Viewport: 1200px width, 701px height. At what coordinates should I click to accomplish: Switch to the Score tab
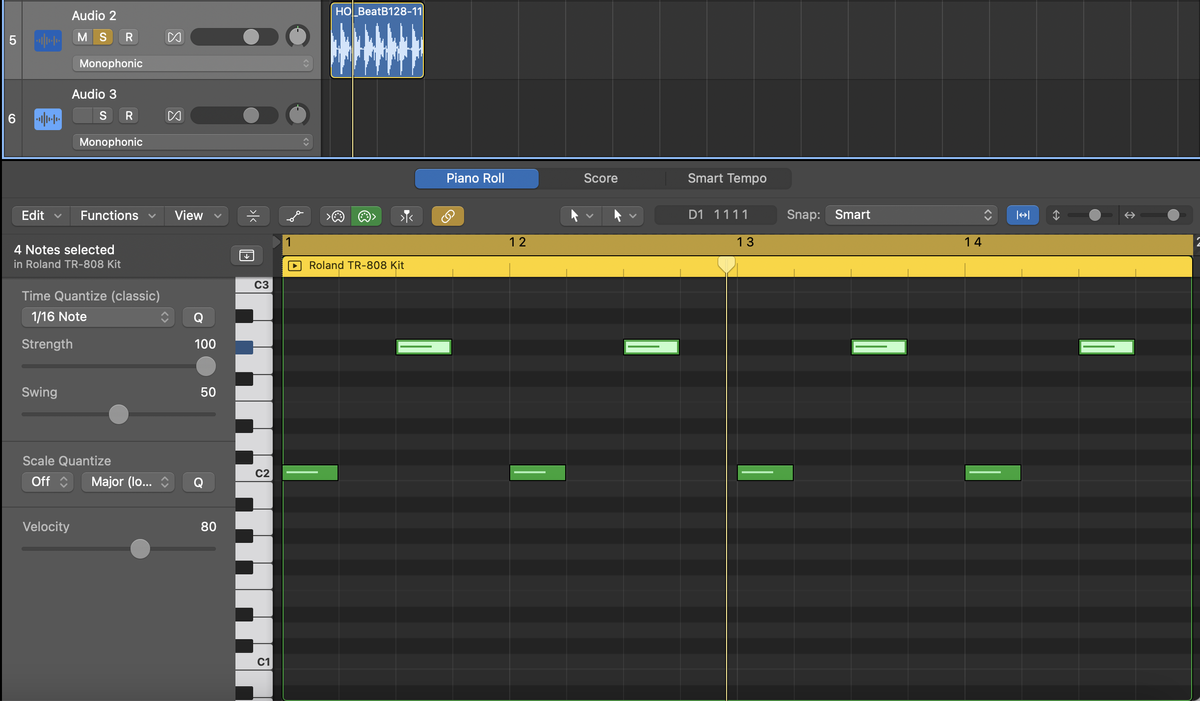pyautogui.click(x=601, y=178)
